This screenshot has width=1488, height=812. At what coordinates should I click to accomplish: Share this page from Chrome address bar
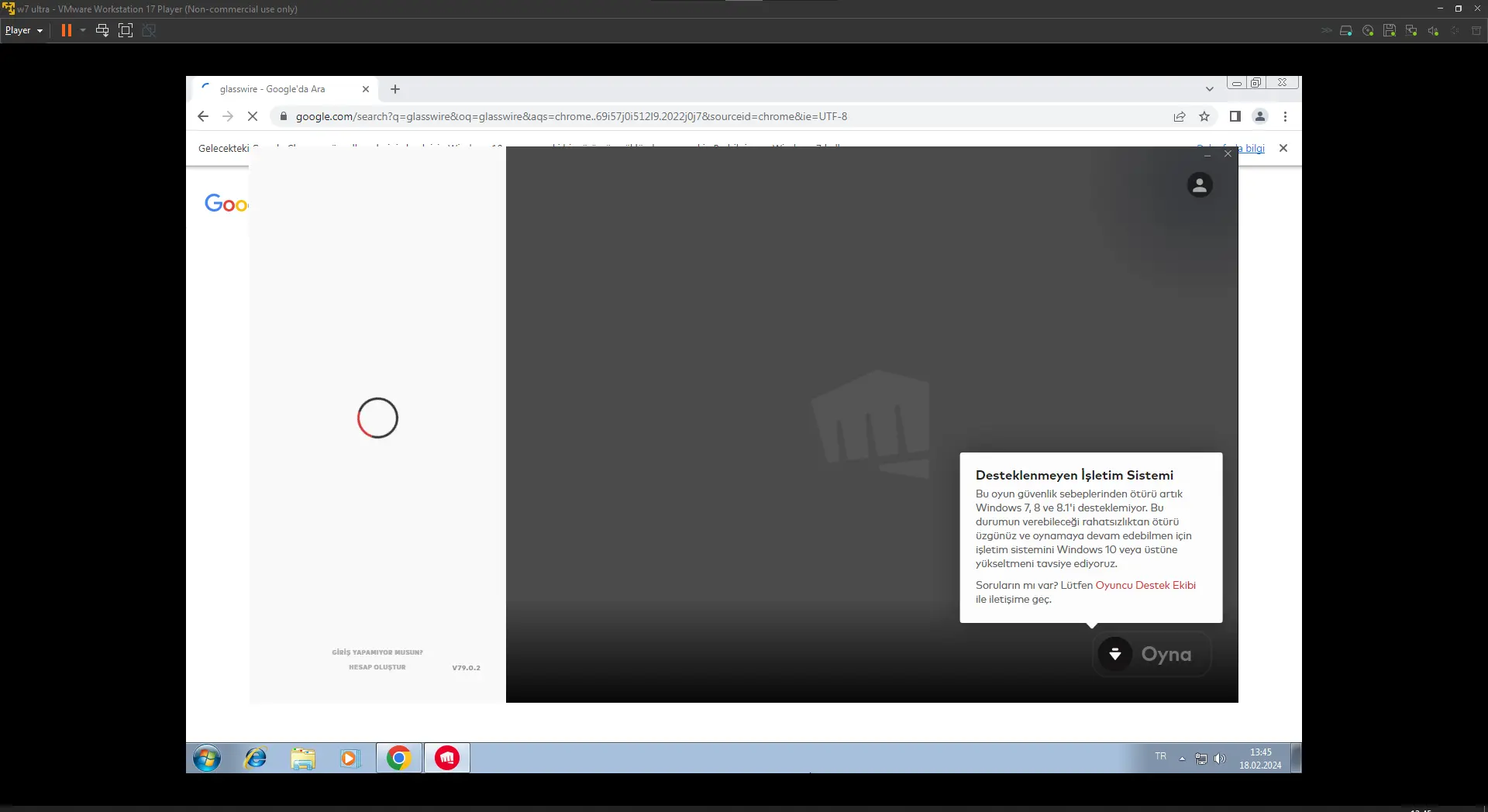point(1180,116)
